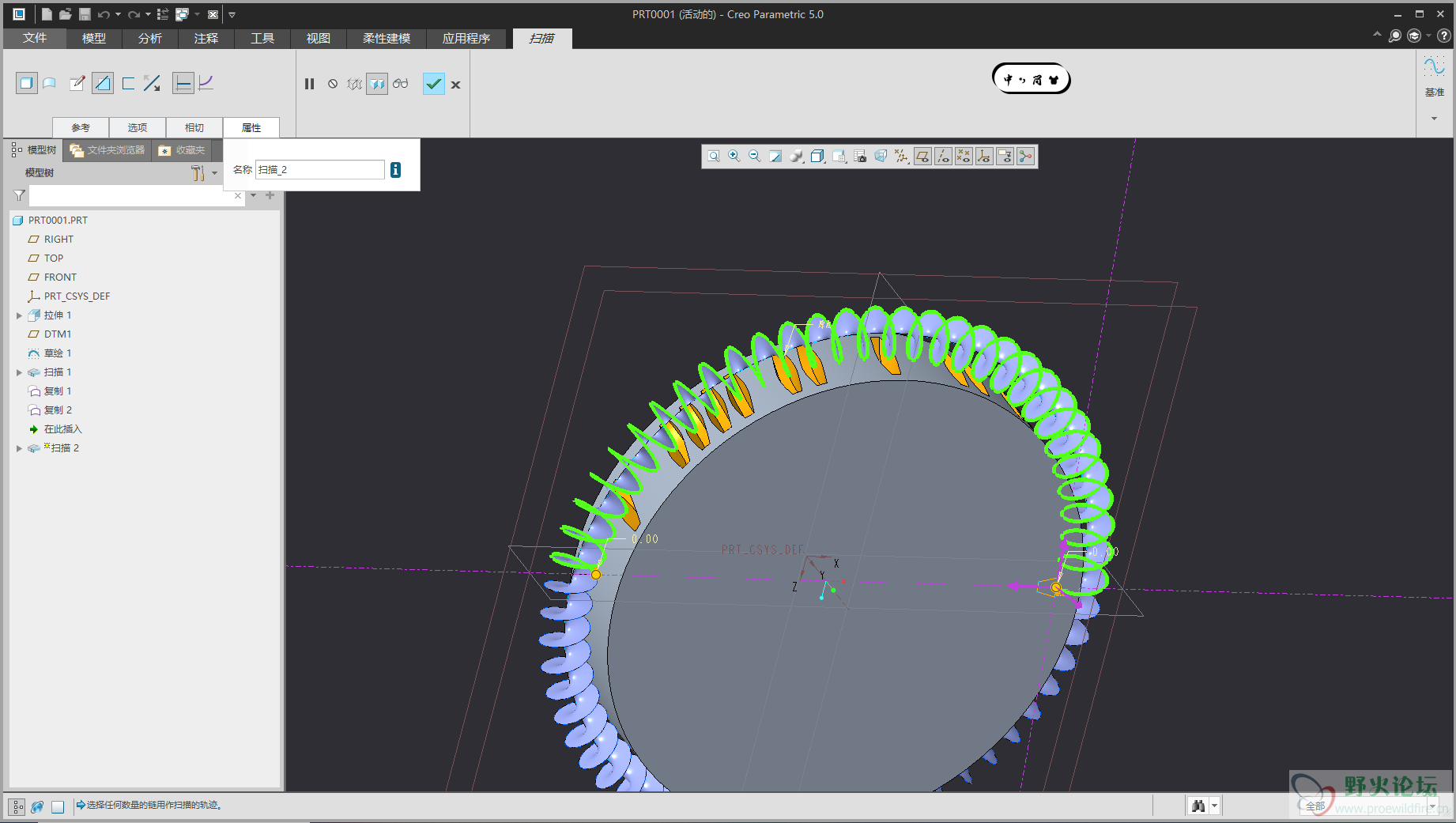Click the windows switch icon

click(x=182, y=14)
